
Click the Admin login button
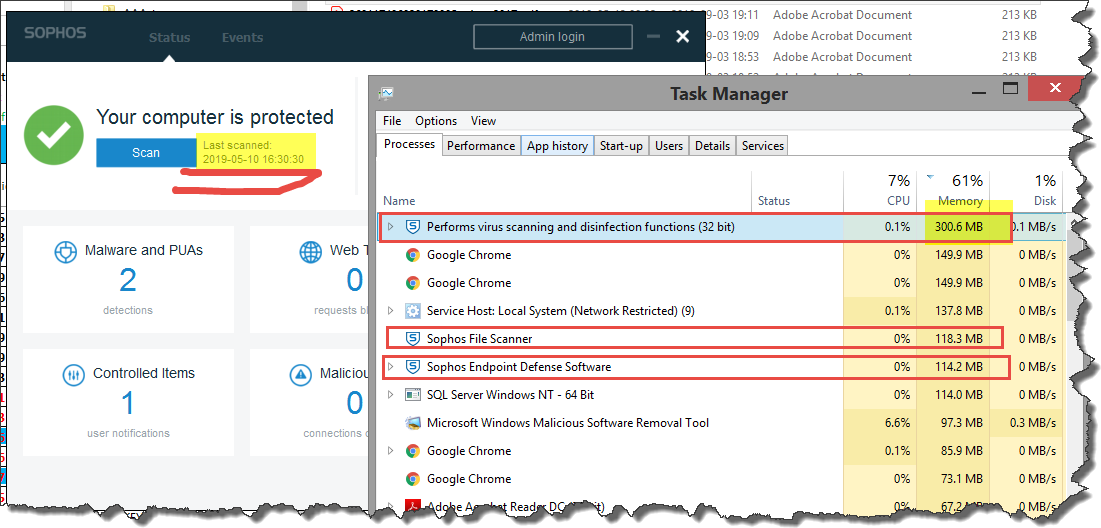click(552, 37)
